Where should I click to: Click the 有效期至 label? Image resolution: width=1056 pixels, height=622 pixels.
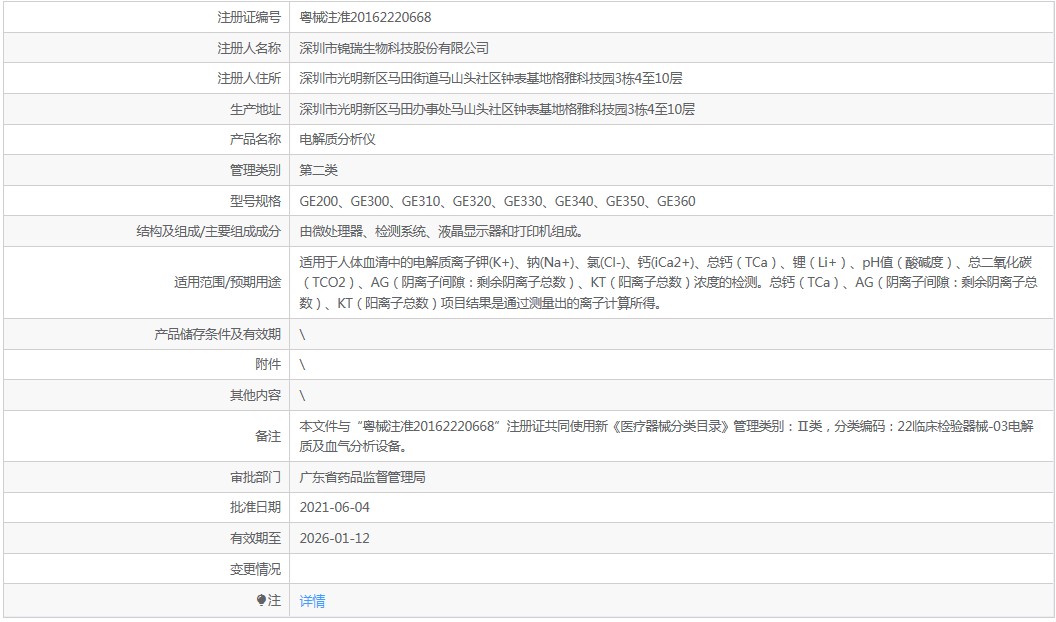click(x=255, y=539)
